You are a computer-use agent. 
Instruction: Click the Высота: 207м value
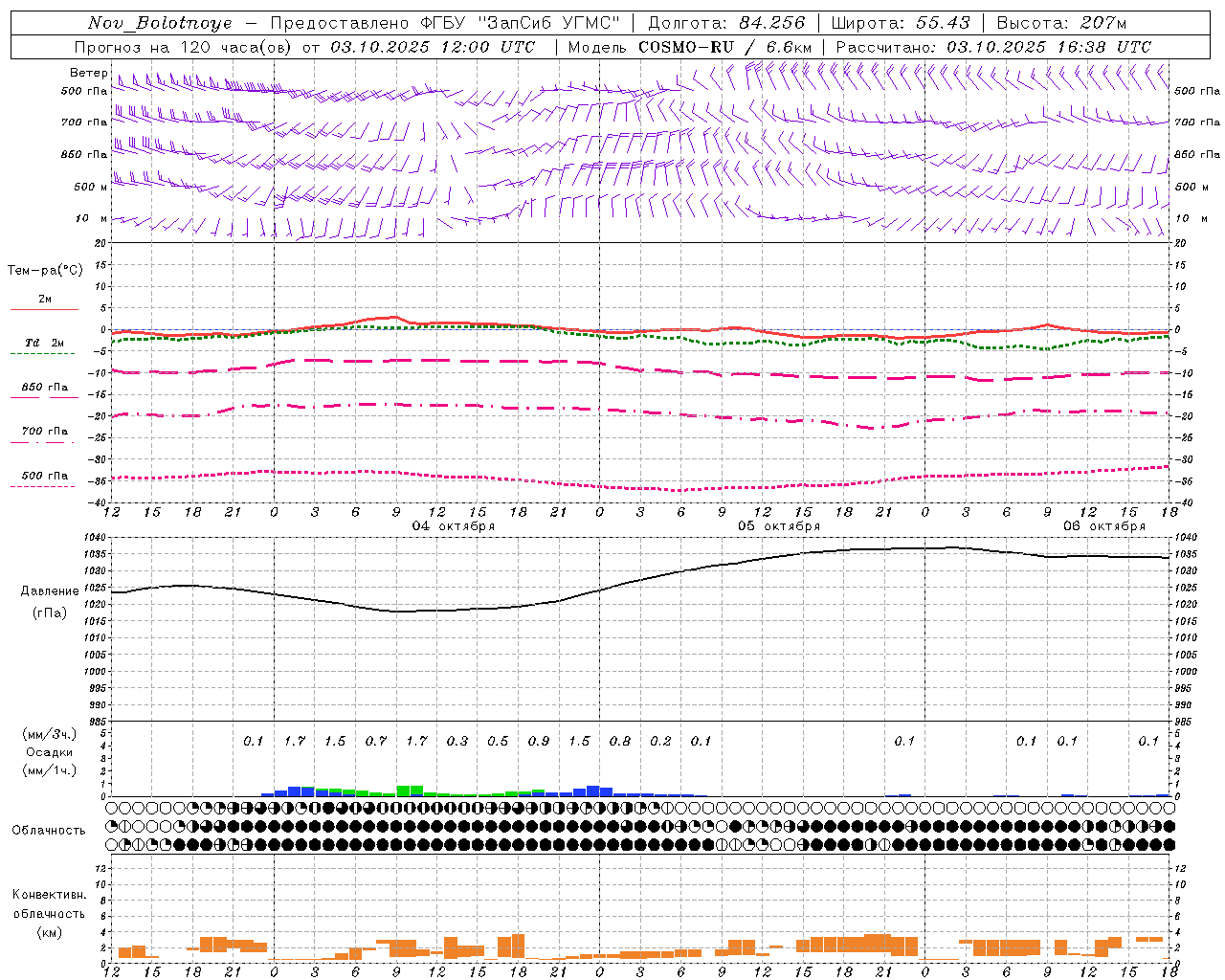click(x=1061, y=23)
